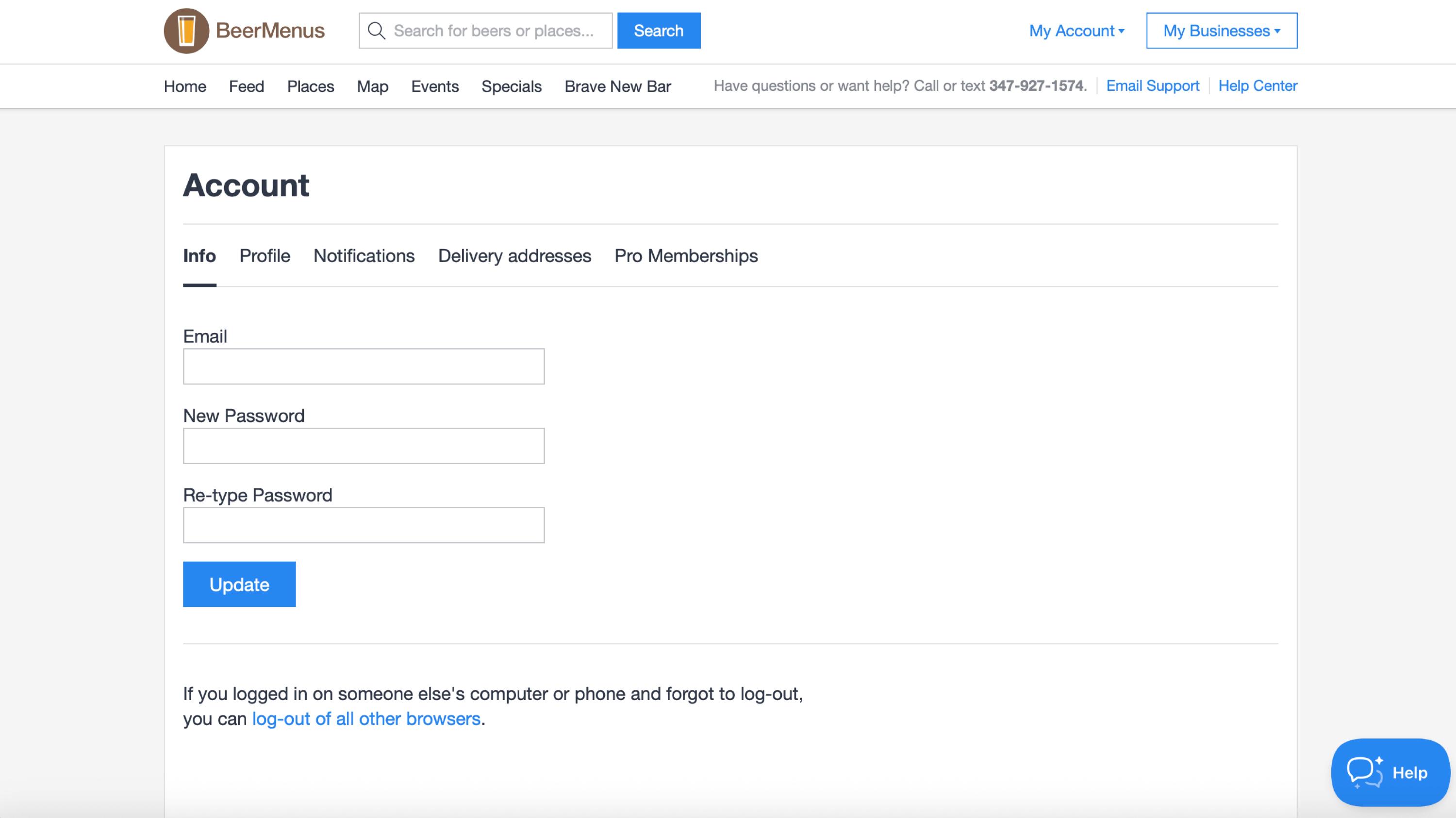Click the BeerMenus beer glass logo
The image size is (1456, 818).
coord(186,31)
